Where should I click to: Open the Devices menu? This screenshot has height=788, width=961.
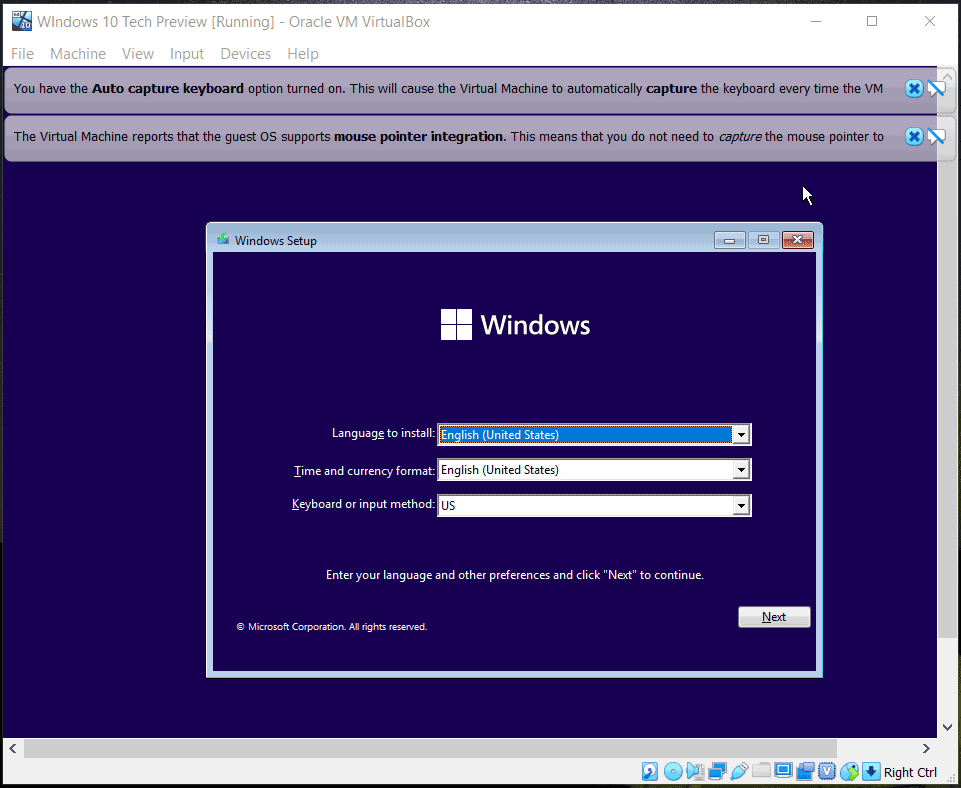pyautogui.click(x=246, y=54)
